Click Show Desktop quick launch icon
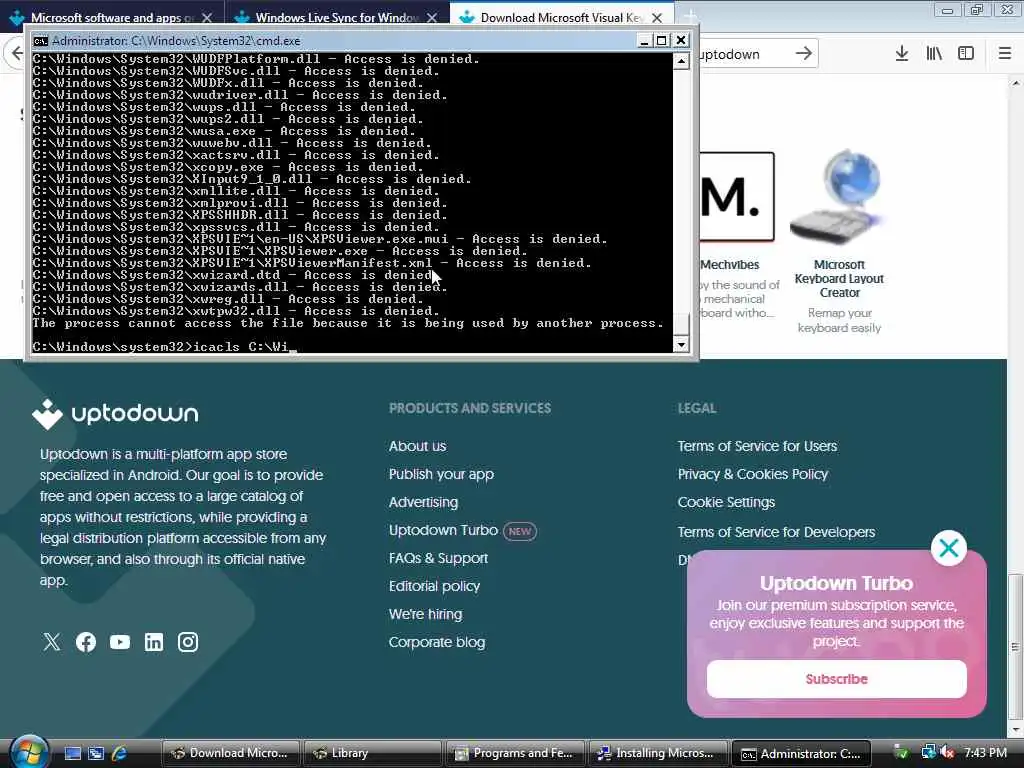Screen dimensions: 1024x768 [x=72, y=754]
